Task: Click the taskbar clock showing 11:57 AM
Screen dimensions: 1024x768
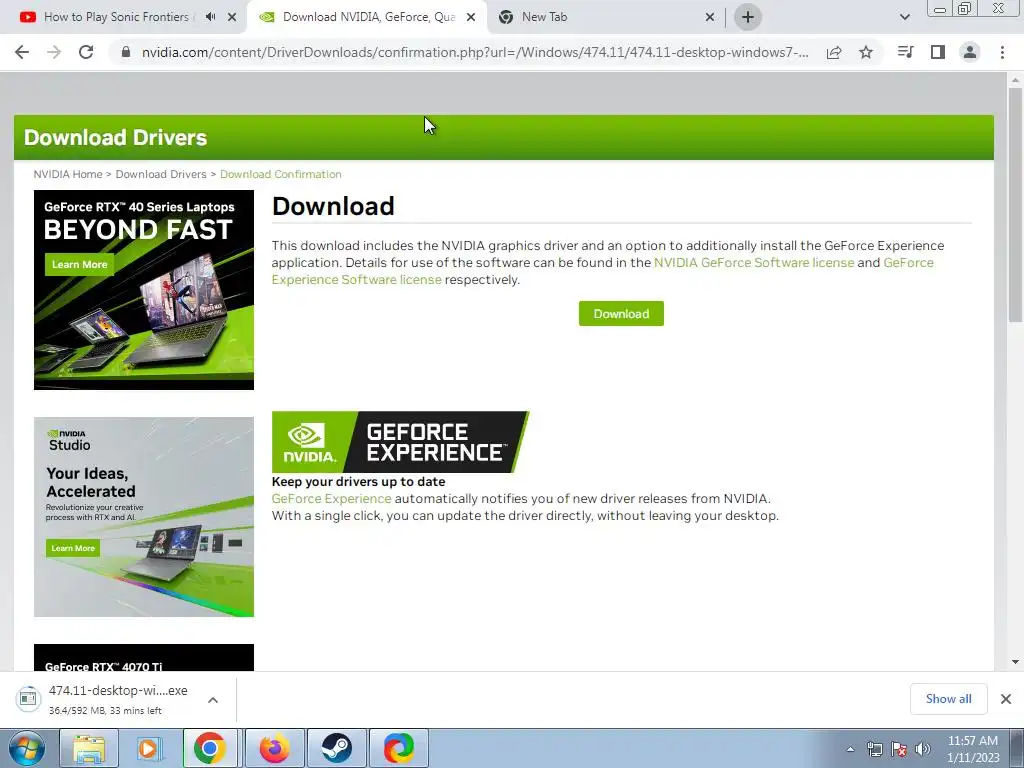Action: point(972,749)
